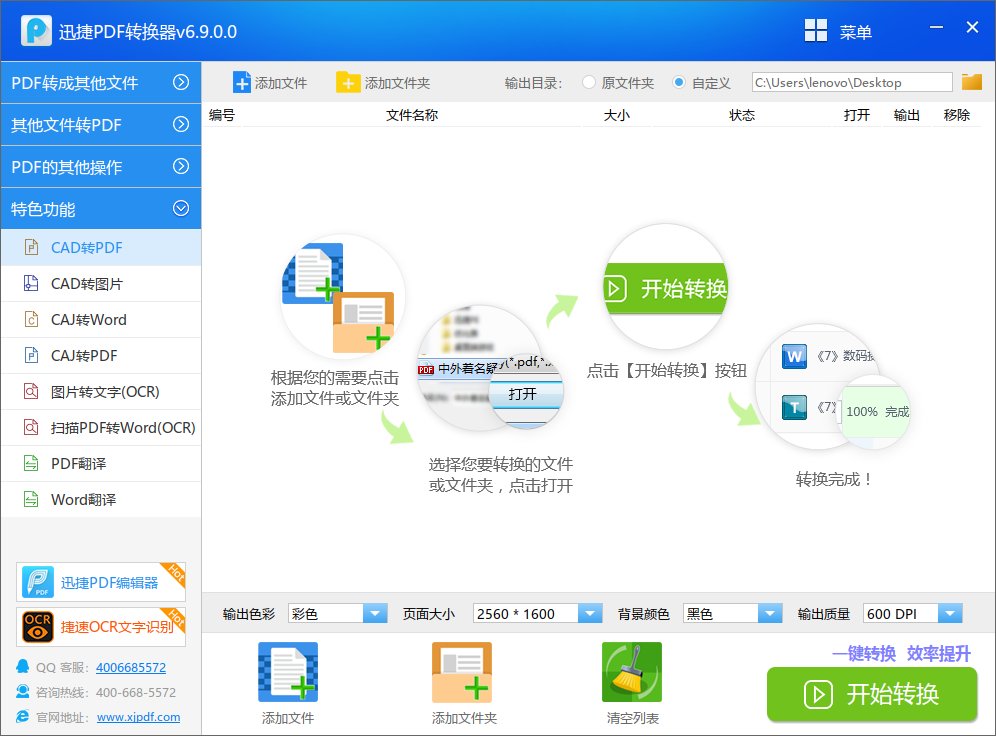Click the play icon on 开始转换 button
This screenshot has width=996, height=736.
click(x=818, y=694)
